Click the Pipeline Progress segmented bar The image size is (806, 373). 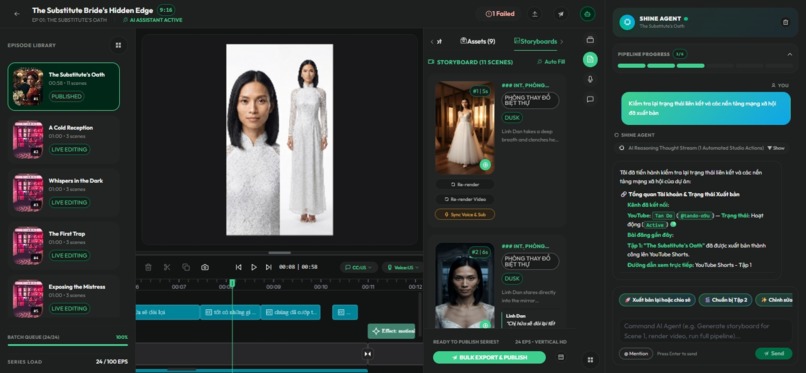(x=705, y=66)
